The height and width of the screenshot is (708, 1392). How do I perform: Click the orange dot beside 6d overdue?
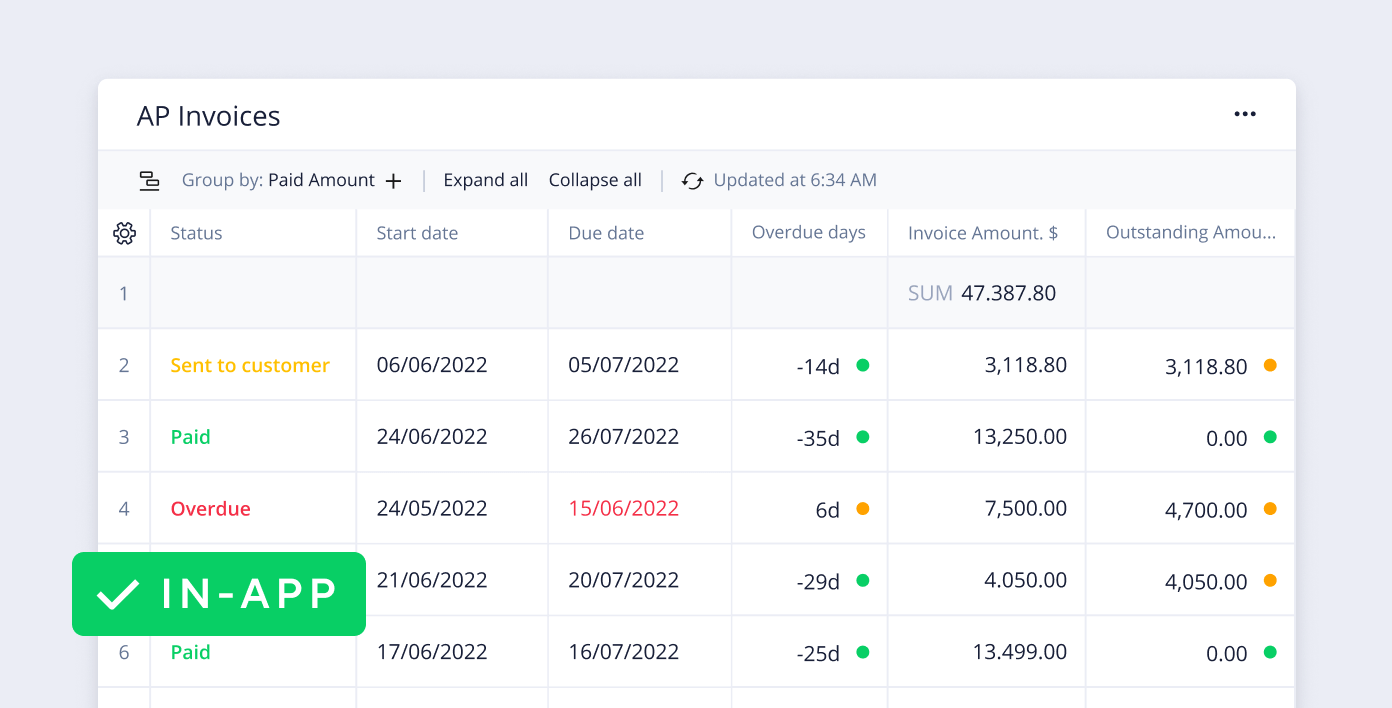[862, 509]
